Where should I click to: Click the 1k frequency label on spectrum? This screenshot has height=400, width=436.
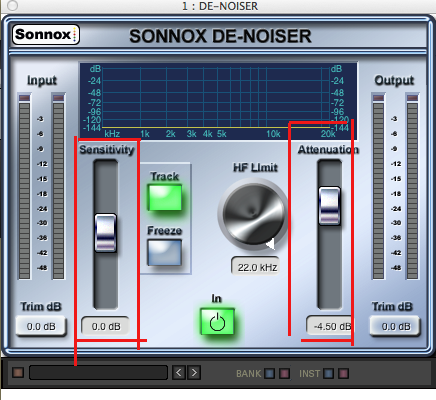145,134
